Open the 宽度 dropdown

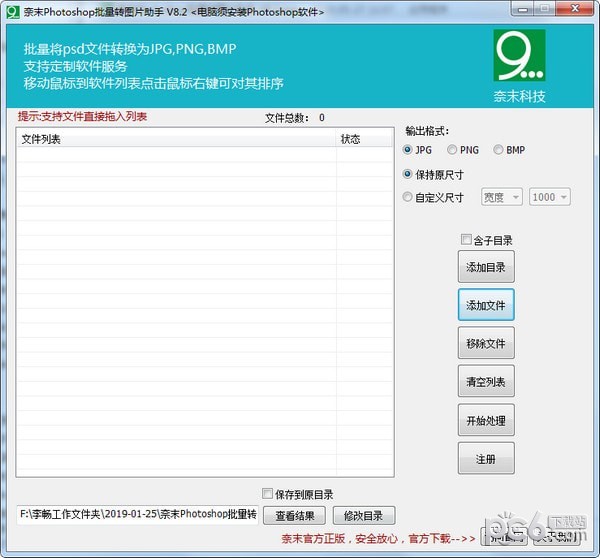(502, 197)
